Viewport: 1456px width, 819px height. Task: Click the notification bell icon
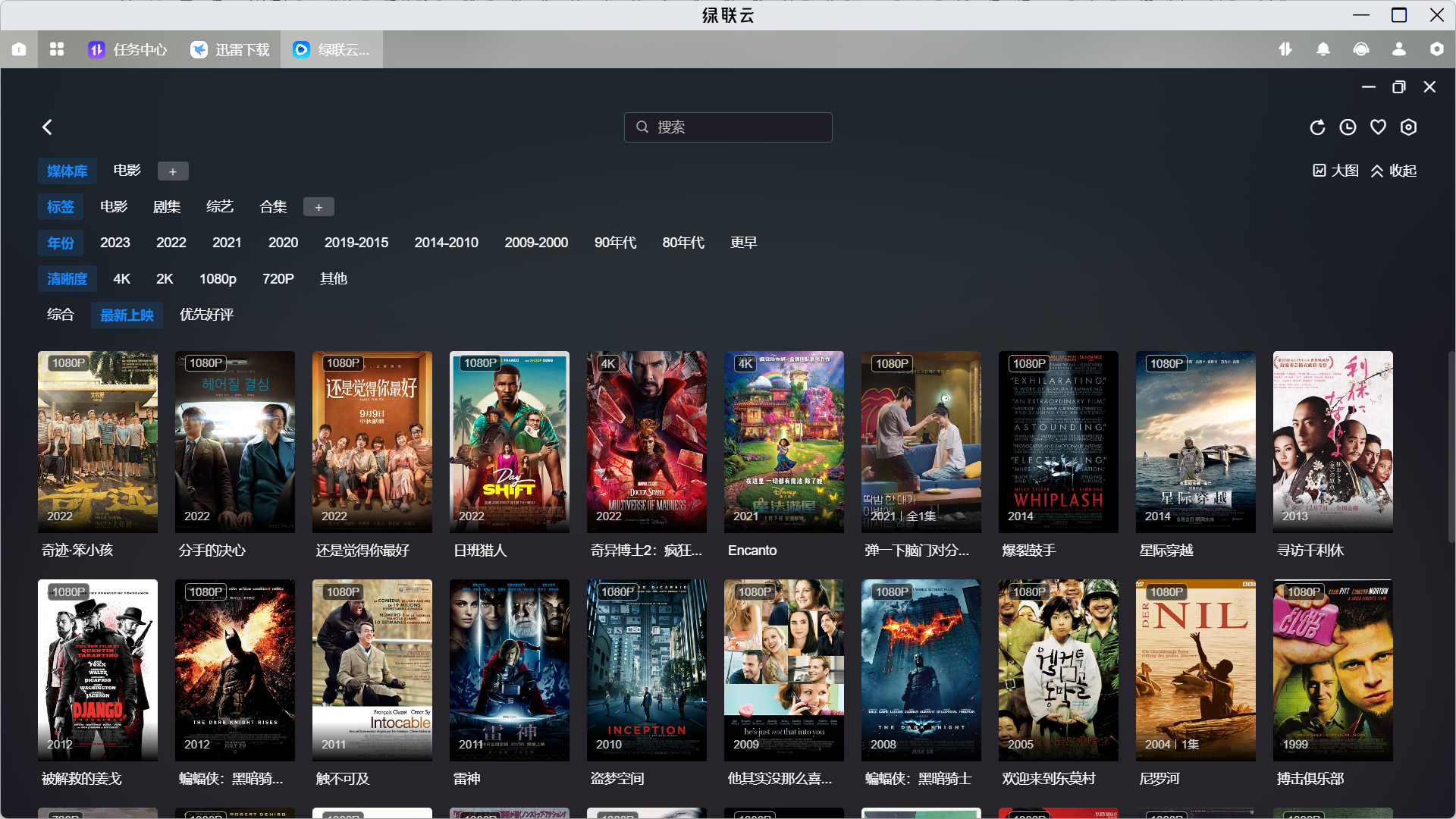pos(1323,49)
